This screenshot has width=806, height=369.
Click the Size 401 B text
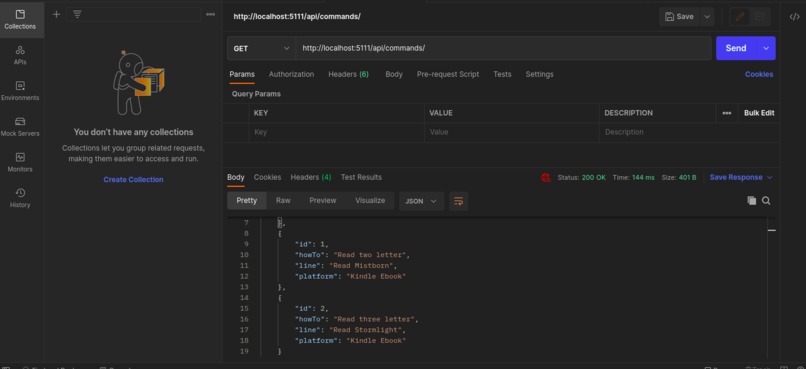pyautogui.click(x=679, y=177)
